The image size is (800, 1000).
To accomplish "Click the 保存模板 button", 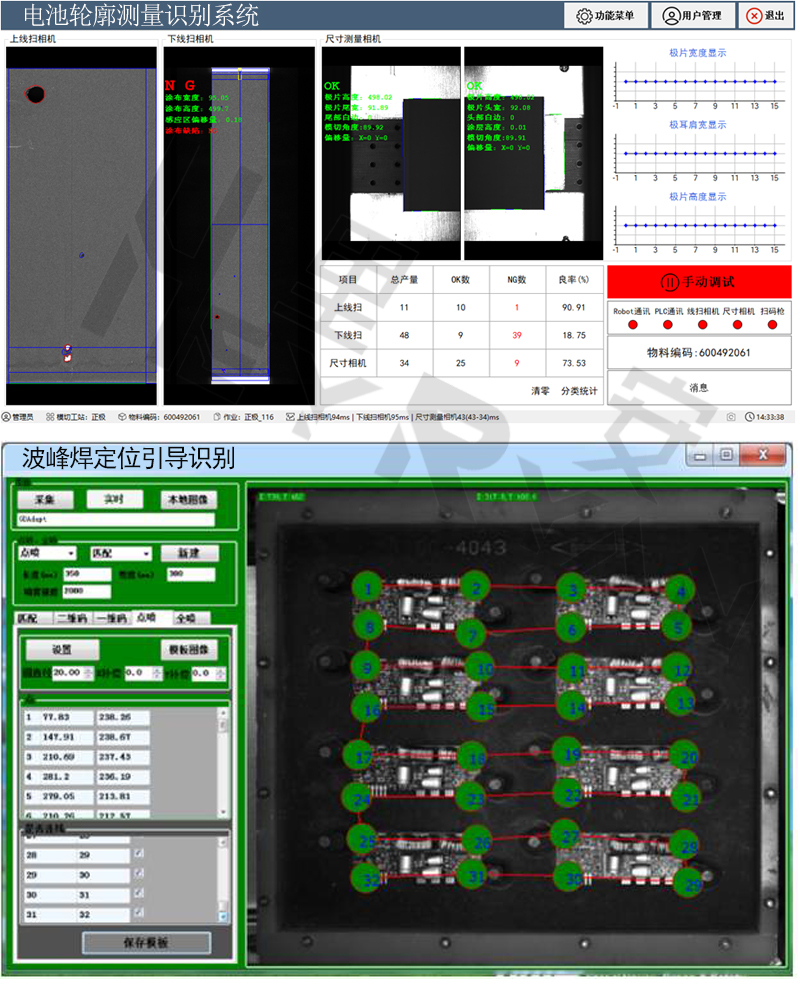I will pos(146,943).
